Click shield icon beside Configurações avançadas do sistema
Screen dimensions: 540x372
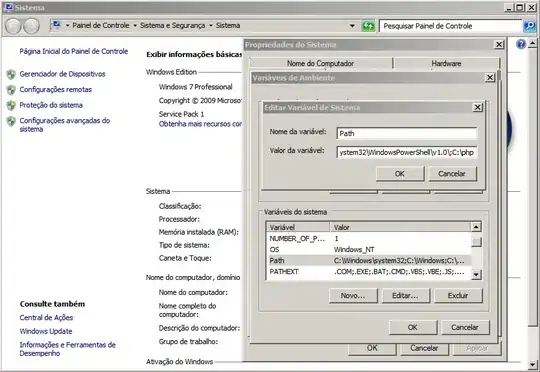point(11,121)
